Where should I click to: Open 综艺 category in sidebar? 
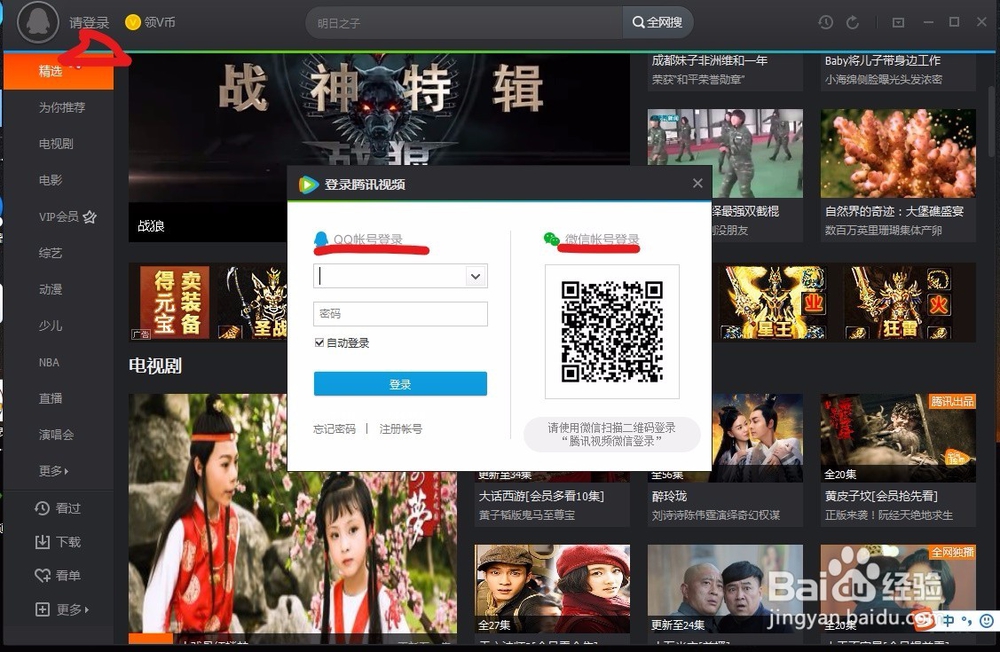50,253
